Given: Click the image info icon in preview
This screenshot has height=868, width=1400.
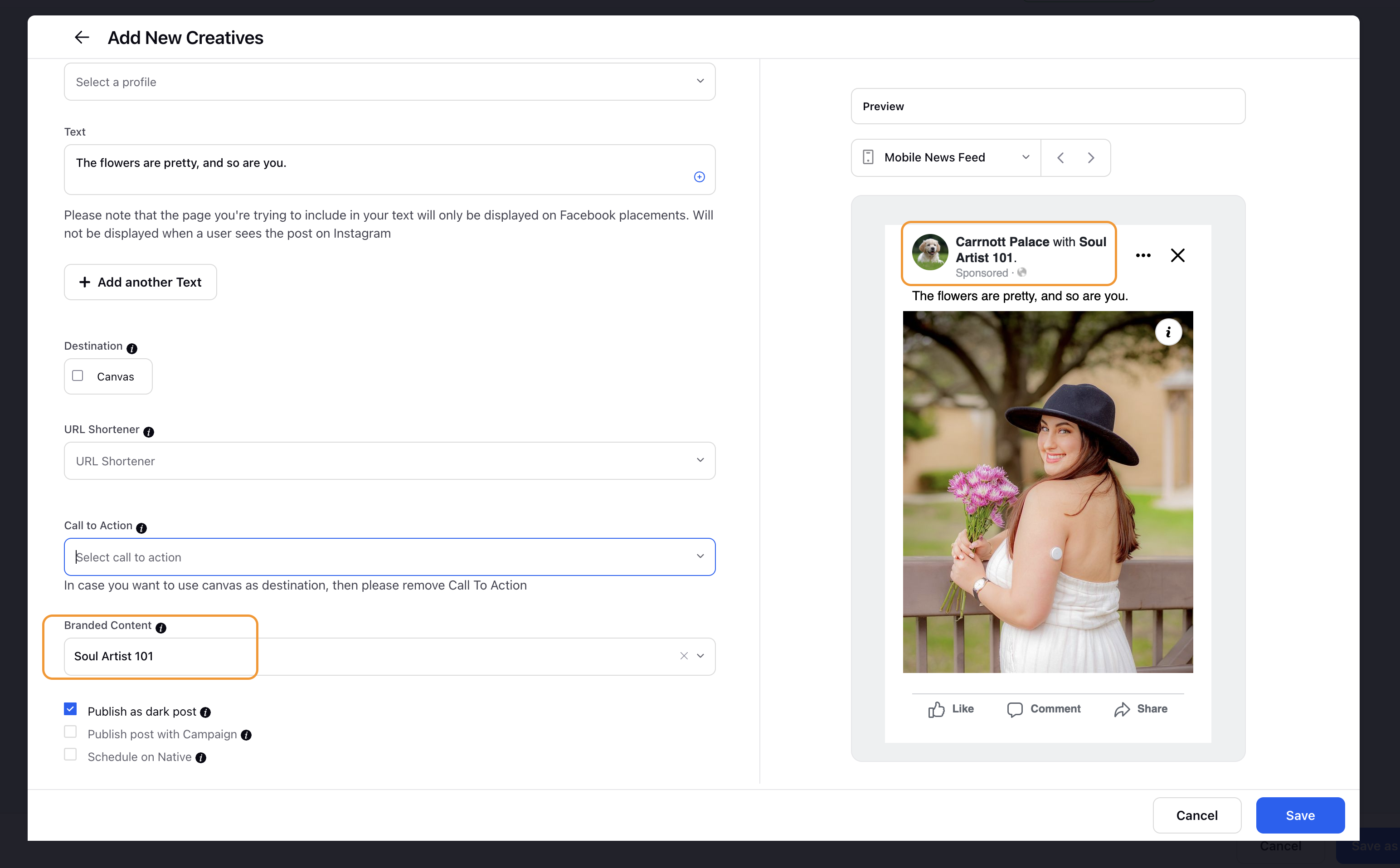Looking at the screenshot, I should tap(1168, 332).
